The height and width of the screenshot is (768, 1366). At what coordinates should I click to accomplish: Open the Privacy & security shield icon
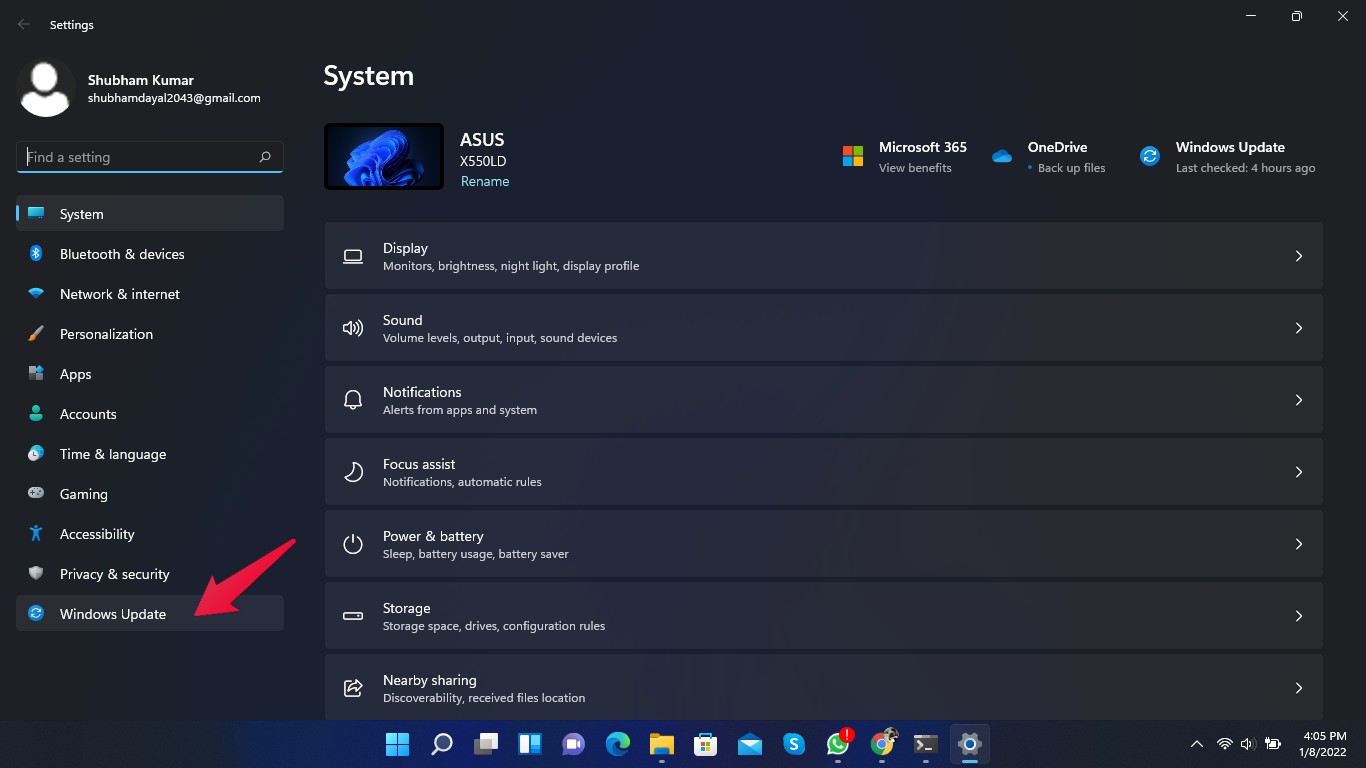pyautogui.click(x=36, y=574)
